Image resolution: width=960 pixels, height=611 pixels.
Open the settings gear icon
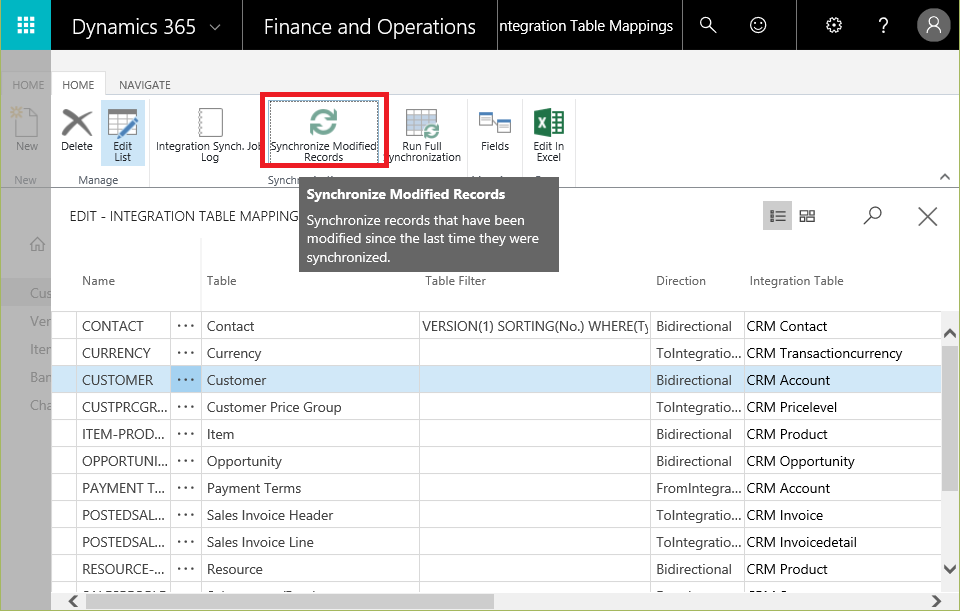834,25
